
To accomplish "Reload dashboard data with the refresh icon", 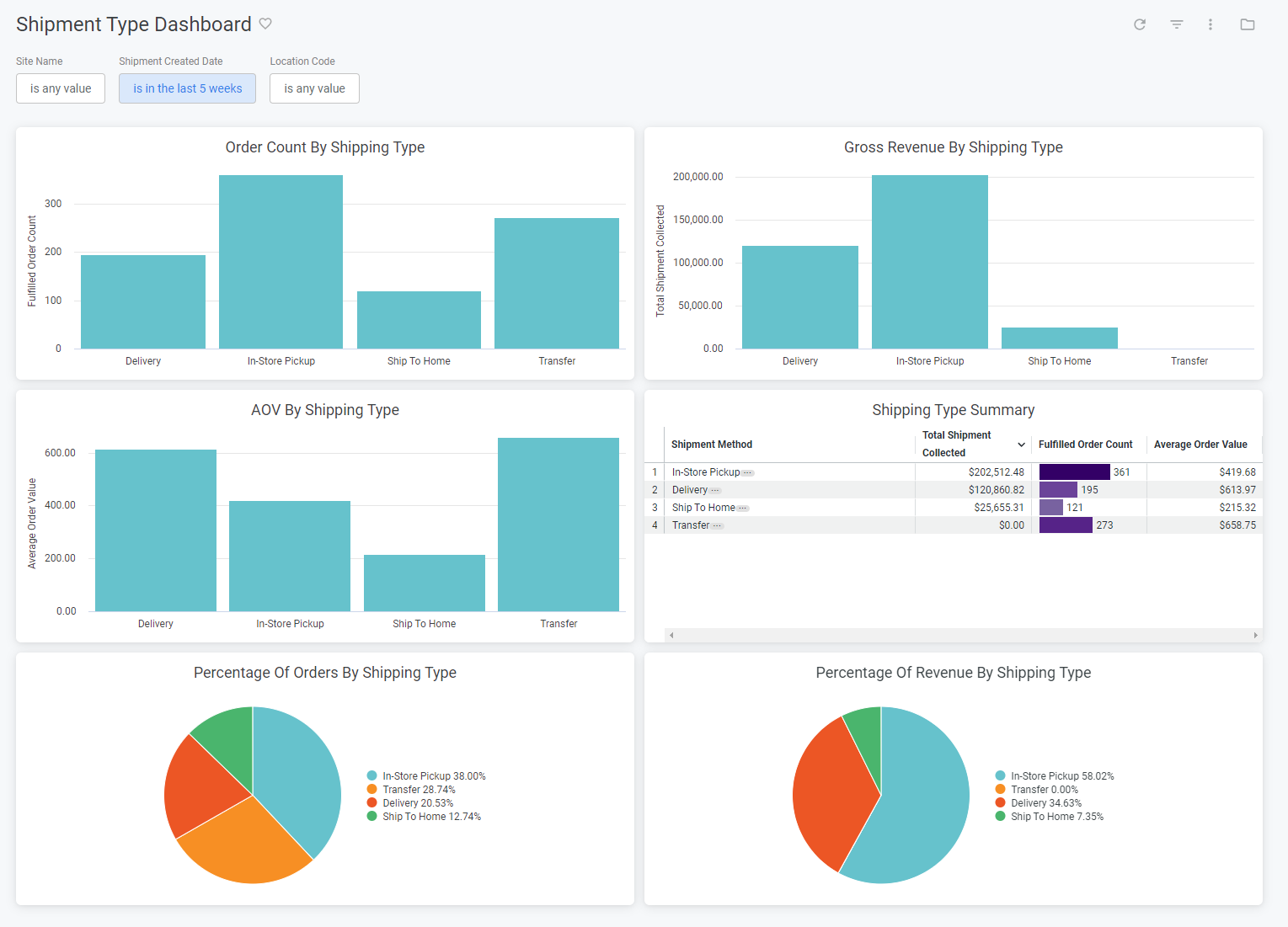I will coord(1140,24).
